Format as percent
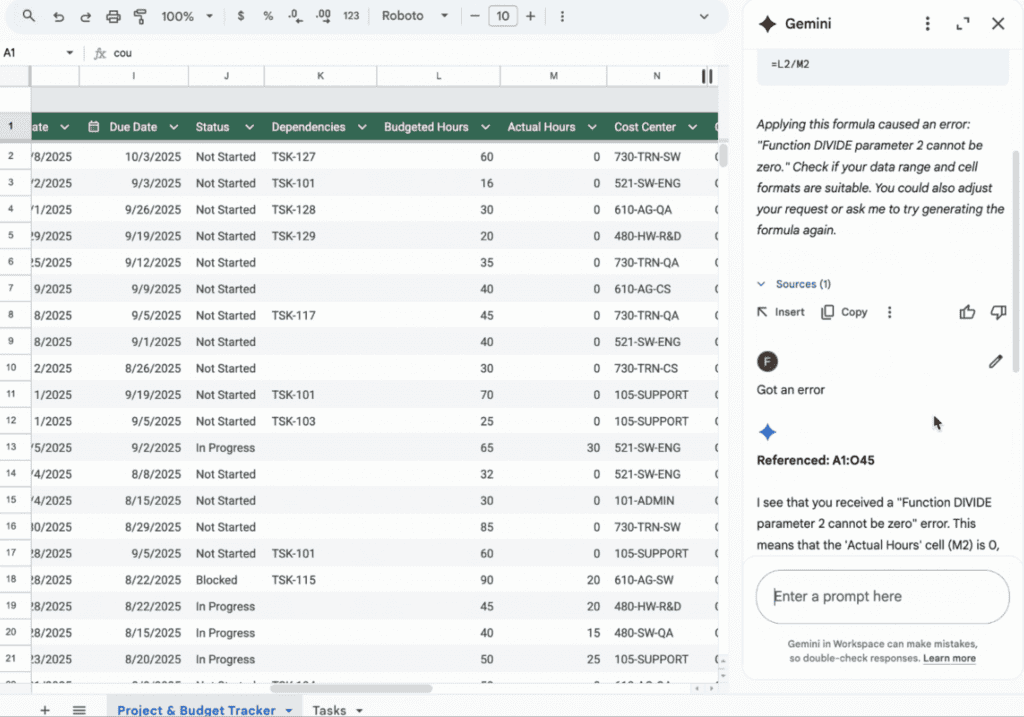The image size is (1024, 717). (268, 16)
